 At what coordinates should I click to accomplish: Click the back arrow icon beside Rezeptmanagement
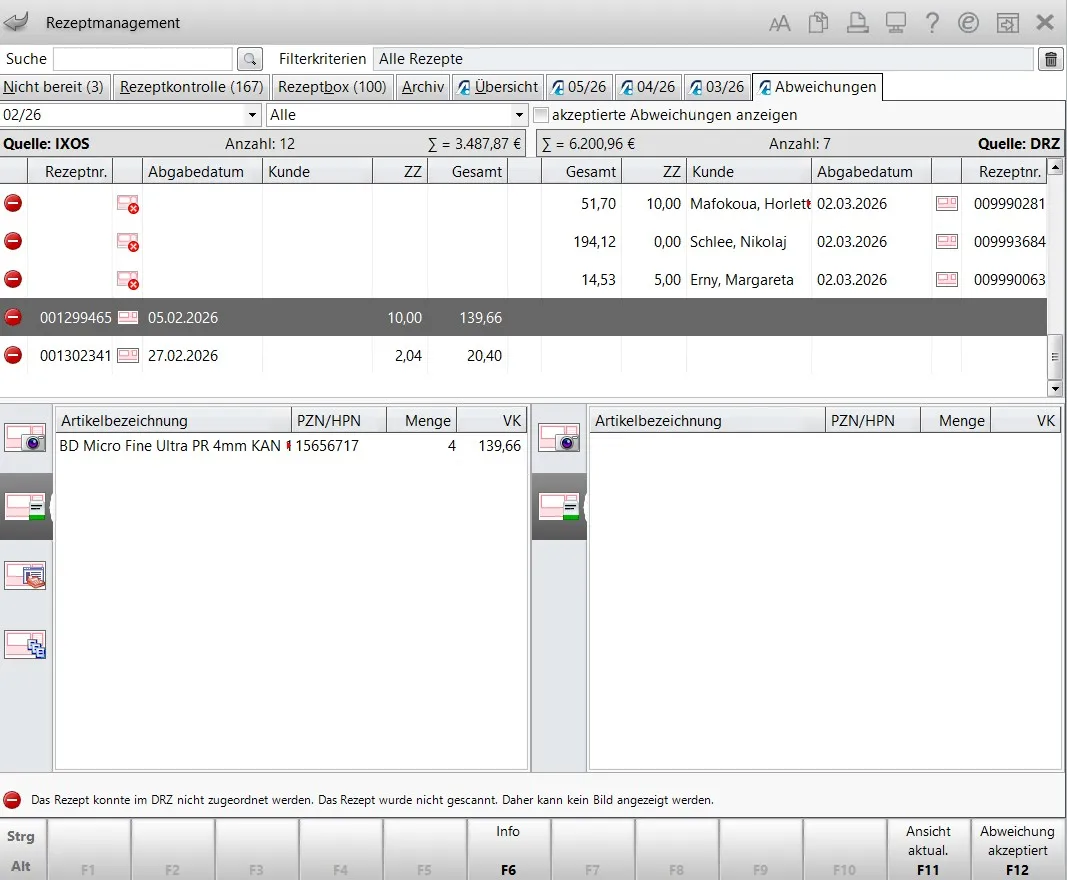pyautogui.click(x=16, y=22)
